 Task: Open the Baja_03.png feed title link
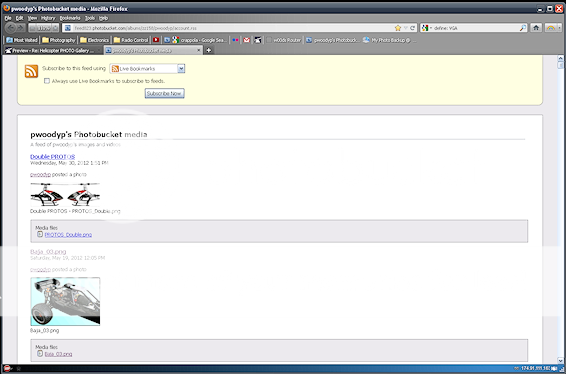click(48, 252)
